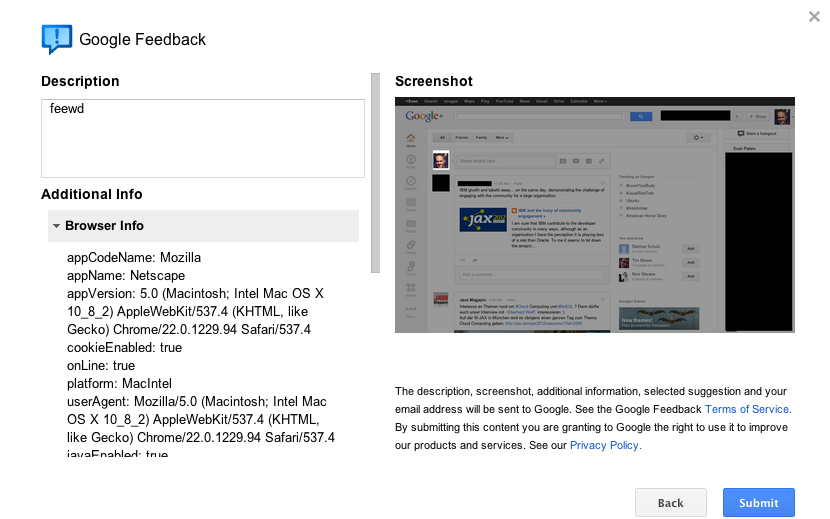Viewport: 830px width, 519px height.
Task: Open the settings gear dropdown in preview
Action: click(699, 137)
